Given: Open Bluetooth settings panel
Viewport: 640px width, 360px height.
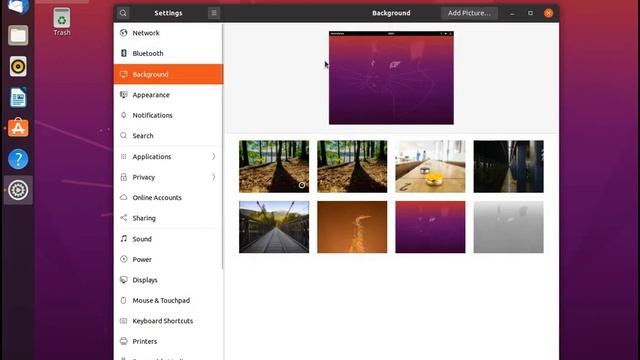Looking at the screenshot, I should pyautogui.click(x=168, y=53).
